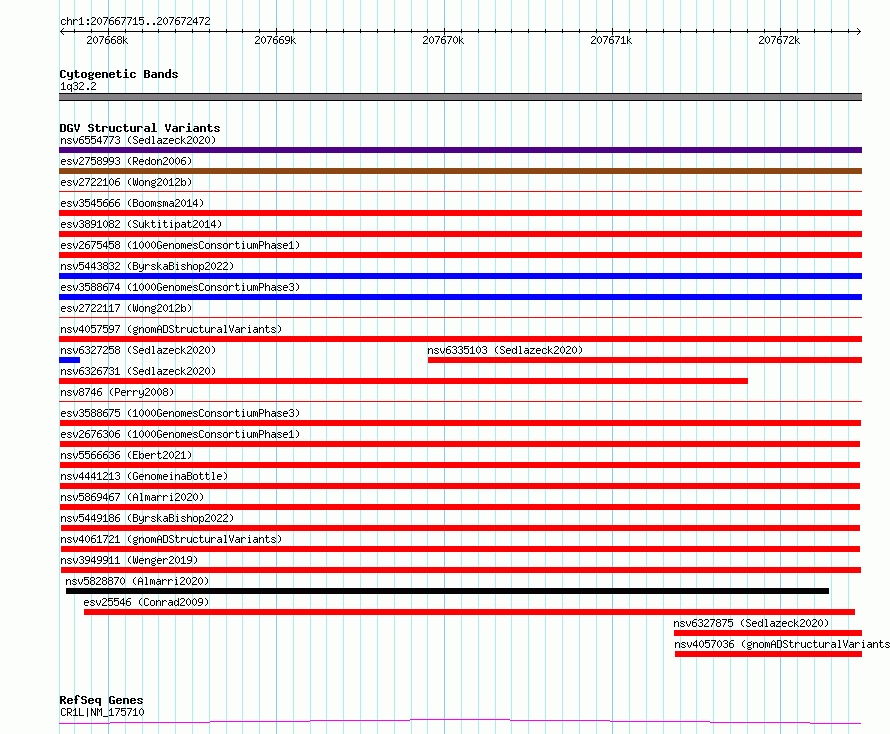Select the red nsv6335103 variant bar

(645, 360)
